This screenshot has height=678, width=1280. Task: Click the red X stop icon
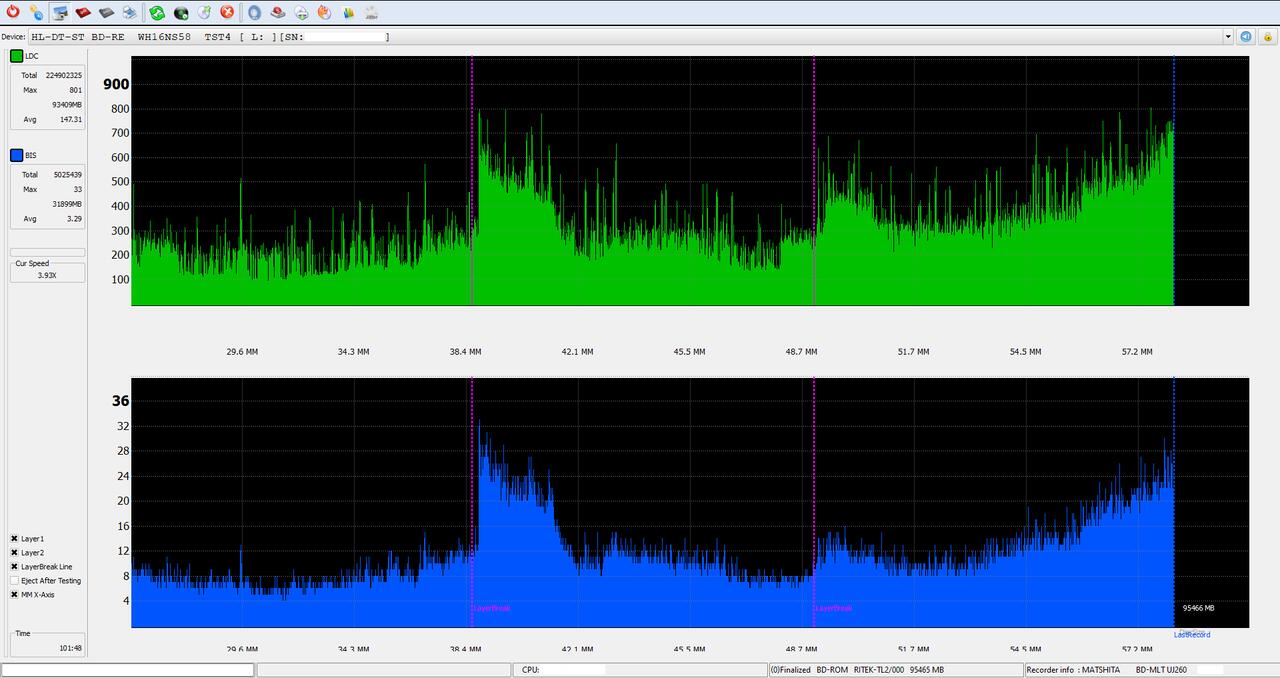click(x=227, y=12)
